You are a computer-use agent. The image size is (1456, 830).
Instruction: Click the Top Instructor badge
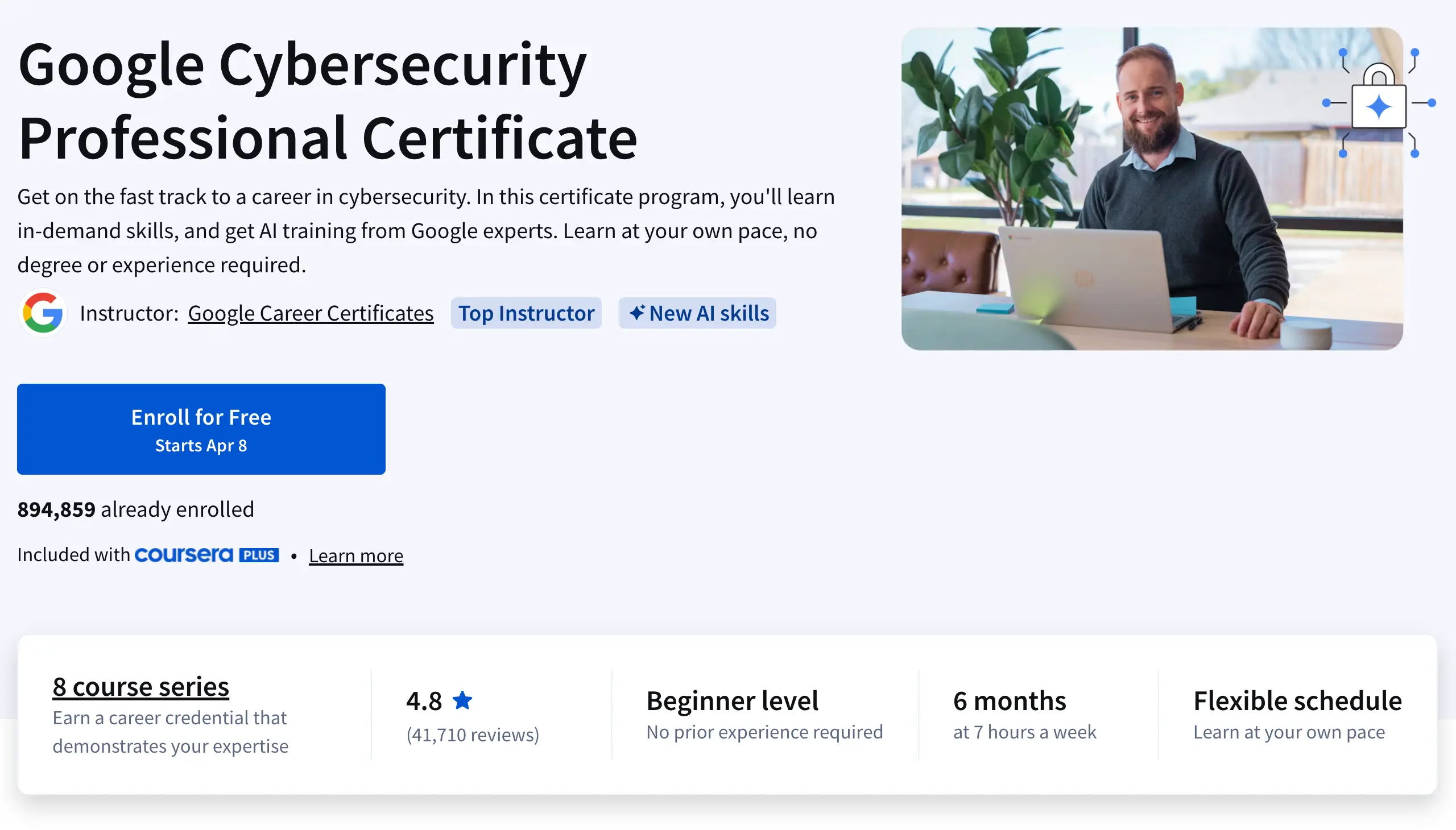click(x=526, y=313)
